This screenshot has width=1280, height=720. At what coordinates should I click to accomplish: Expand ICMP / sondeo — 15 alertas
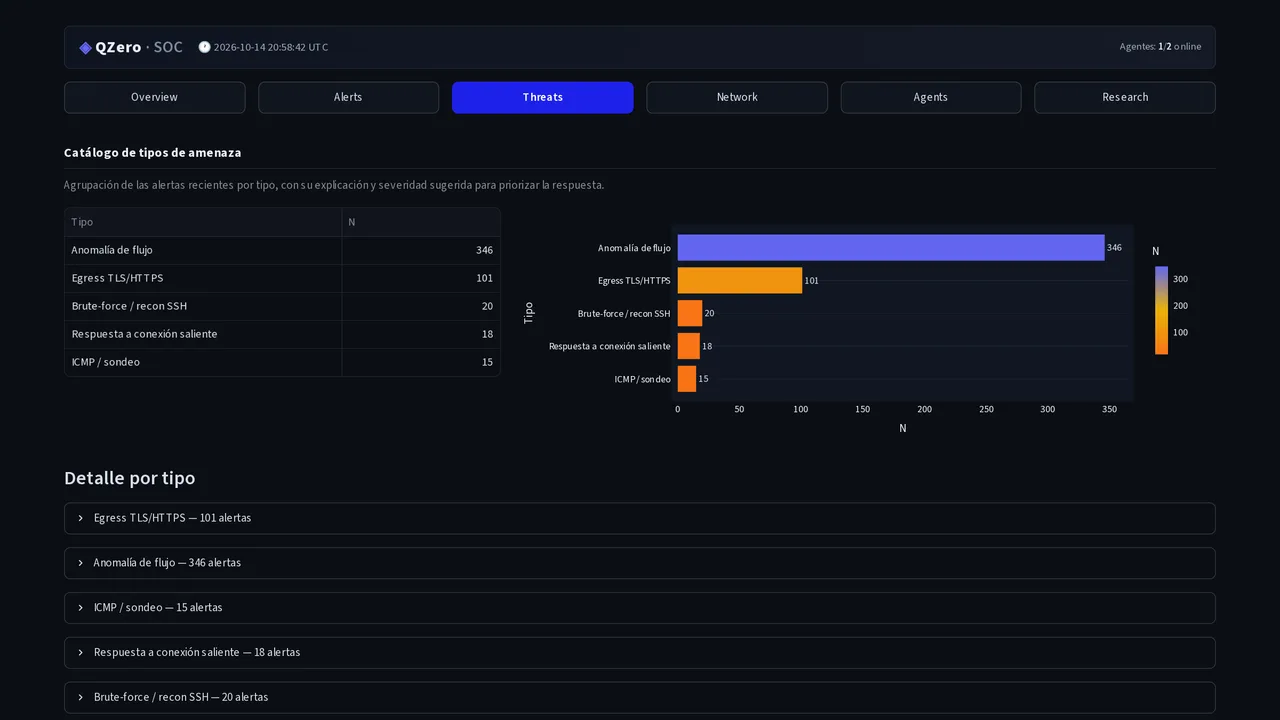(640, 608)
